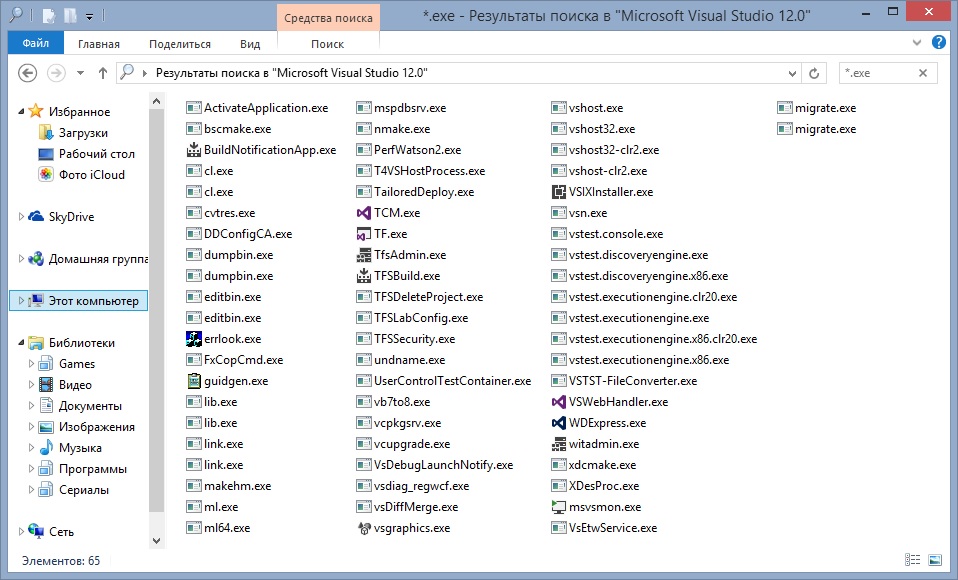Image resolution: width=958 pixels, height=580 pixels.
Task: Click the Фото iCloud icon
Action: [x=46, y=175]
